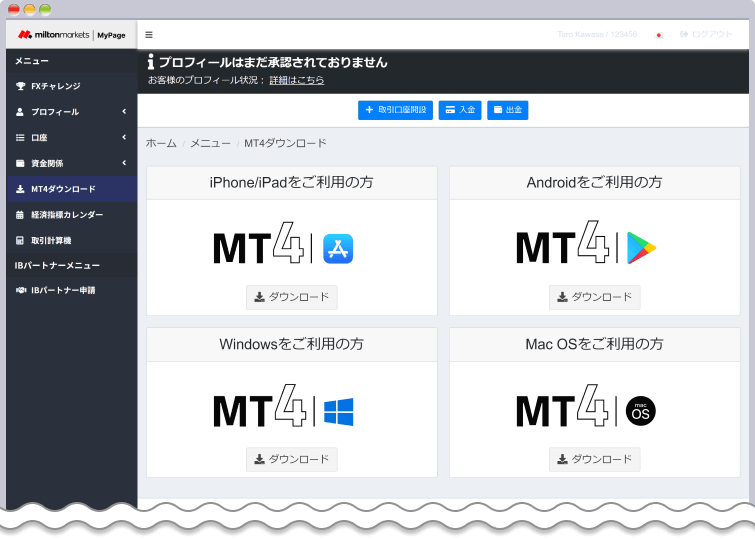Click the Androidをご利用の方 card heading

594,183
